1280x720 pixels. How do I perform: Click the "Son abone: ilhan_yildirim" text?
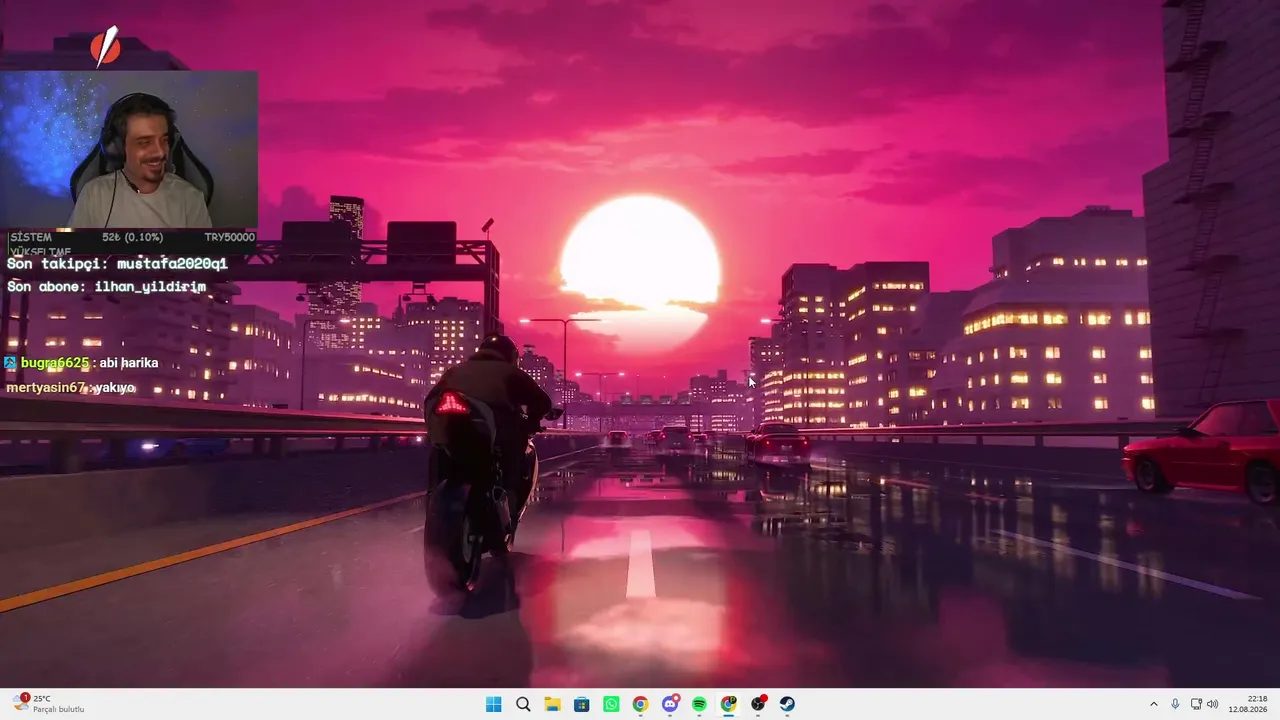pyautogui.click(x=106, y=287)
